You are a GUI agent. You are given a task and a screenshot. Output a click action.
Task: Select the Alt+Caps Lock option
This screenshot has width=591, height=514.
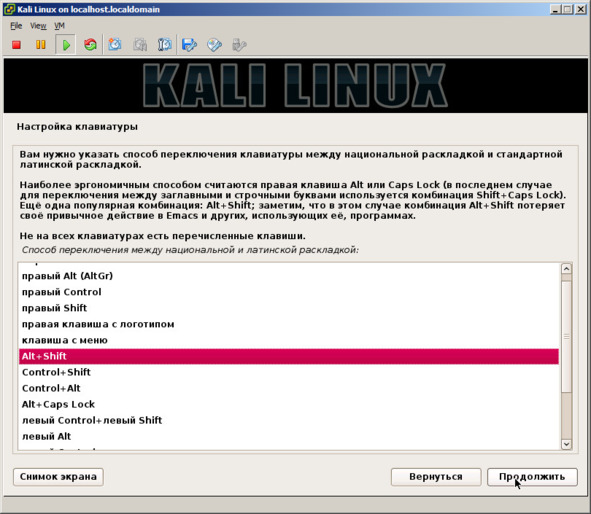click(x=289, y=404)
